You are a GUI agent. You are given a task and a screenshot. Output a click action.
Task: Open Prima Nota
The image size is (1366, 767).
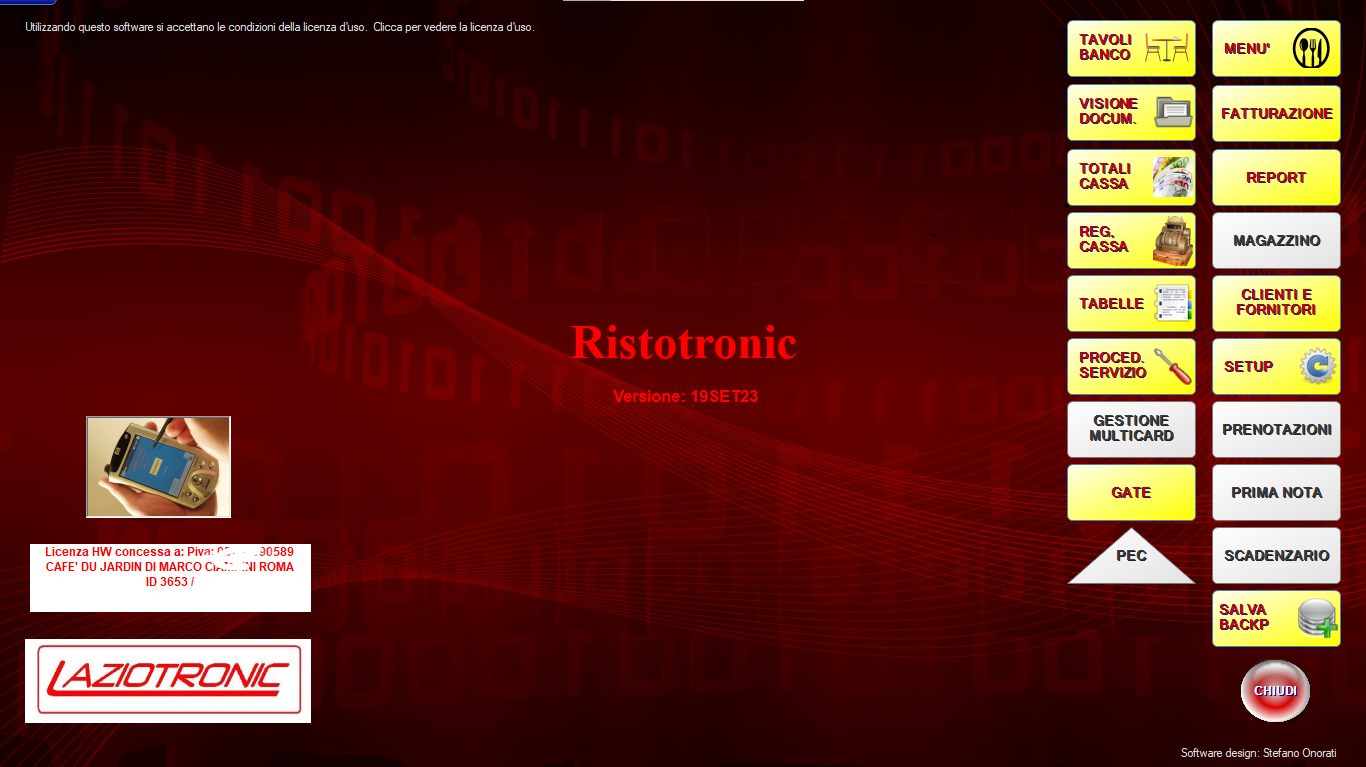click(1276, 492)
